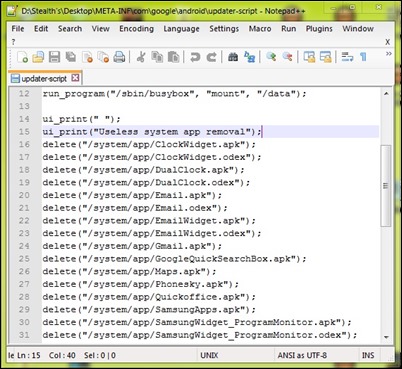Open the Macro menu
The width and height of the screenshot is (402, 369).
point(260,29)
